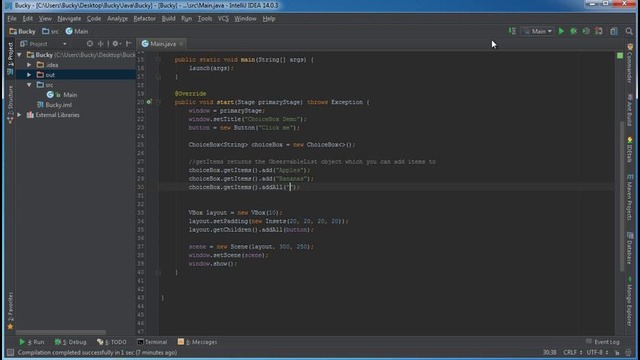
Task: Expand External Libraries node
Action: click(x=19, y=115)
